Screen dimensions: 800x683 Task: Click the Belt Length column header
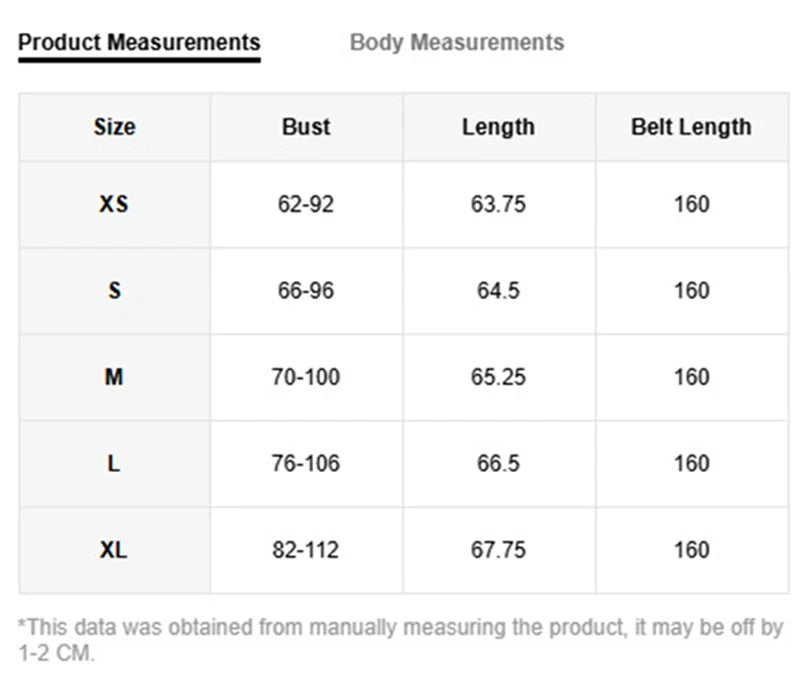pyautogui.click(x=691, y=127)
